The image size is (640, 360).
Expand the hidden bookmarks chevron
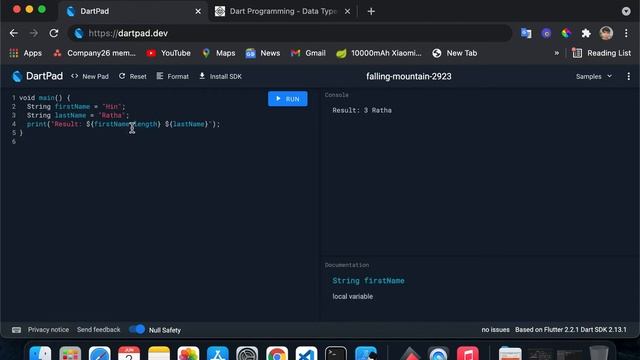(x=556, y=53)
